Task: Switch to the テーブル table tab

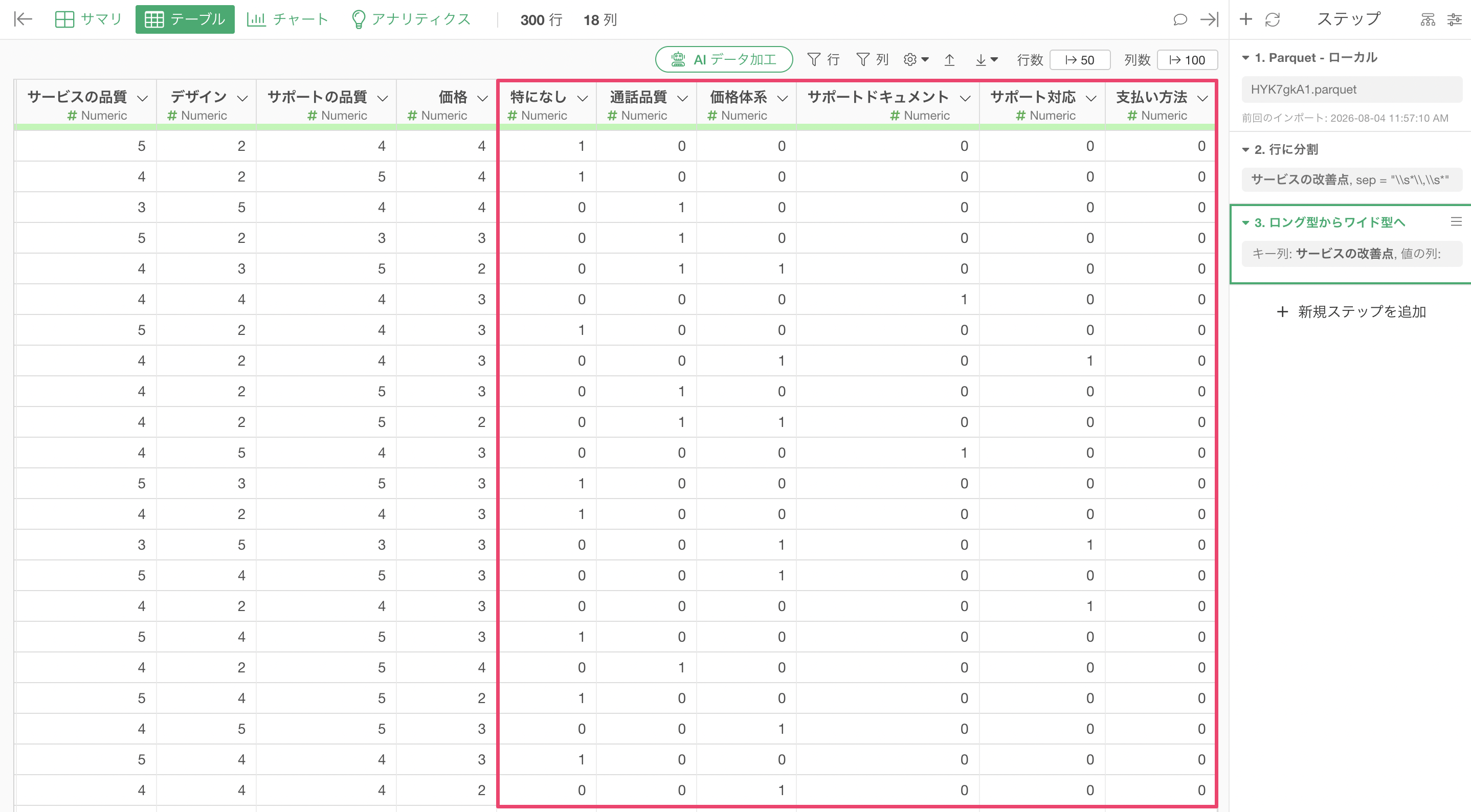Action: coord(185,19)
